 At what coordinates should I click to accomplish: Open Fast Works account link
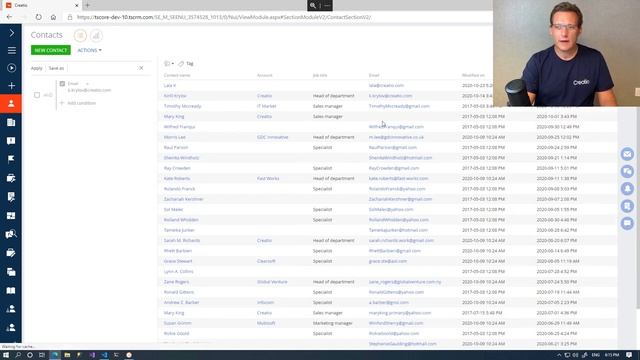click(268, 178)
